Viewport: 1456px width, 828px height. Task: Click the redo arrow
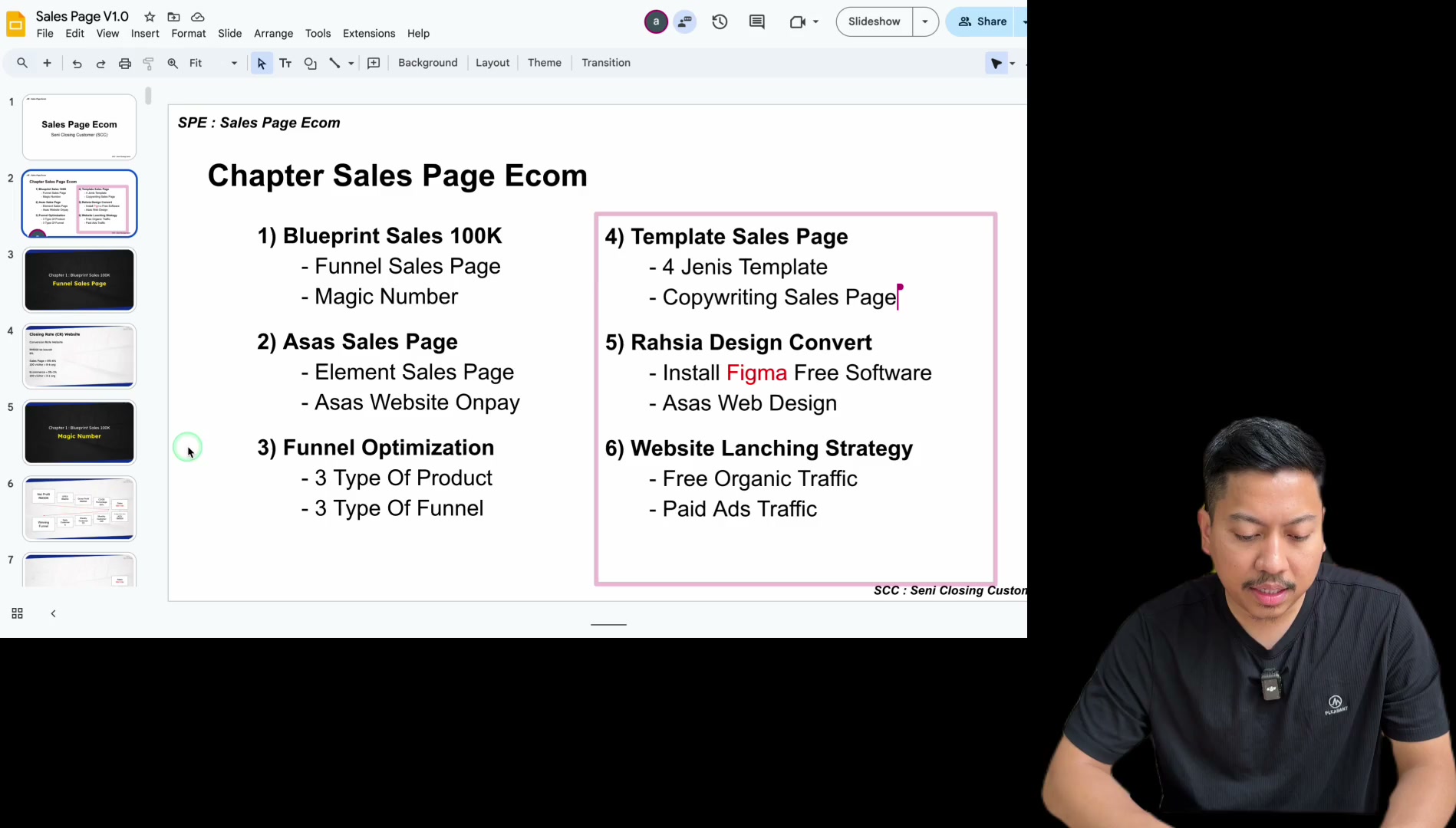click(x=100, y=64)
